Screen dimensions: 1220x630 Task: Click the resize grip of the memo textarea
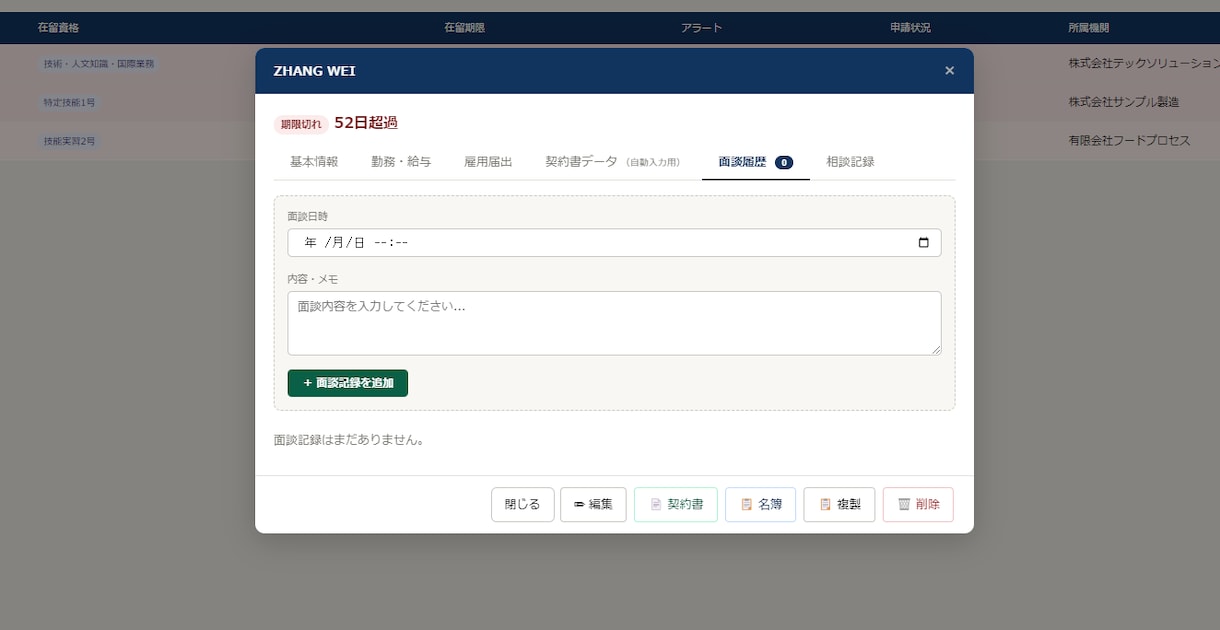coord(936,350)
